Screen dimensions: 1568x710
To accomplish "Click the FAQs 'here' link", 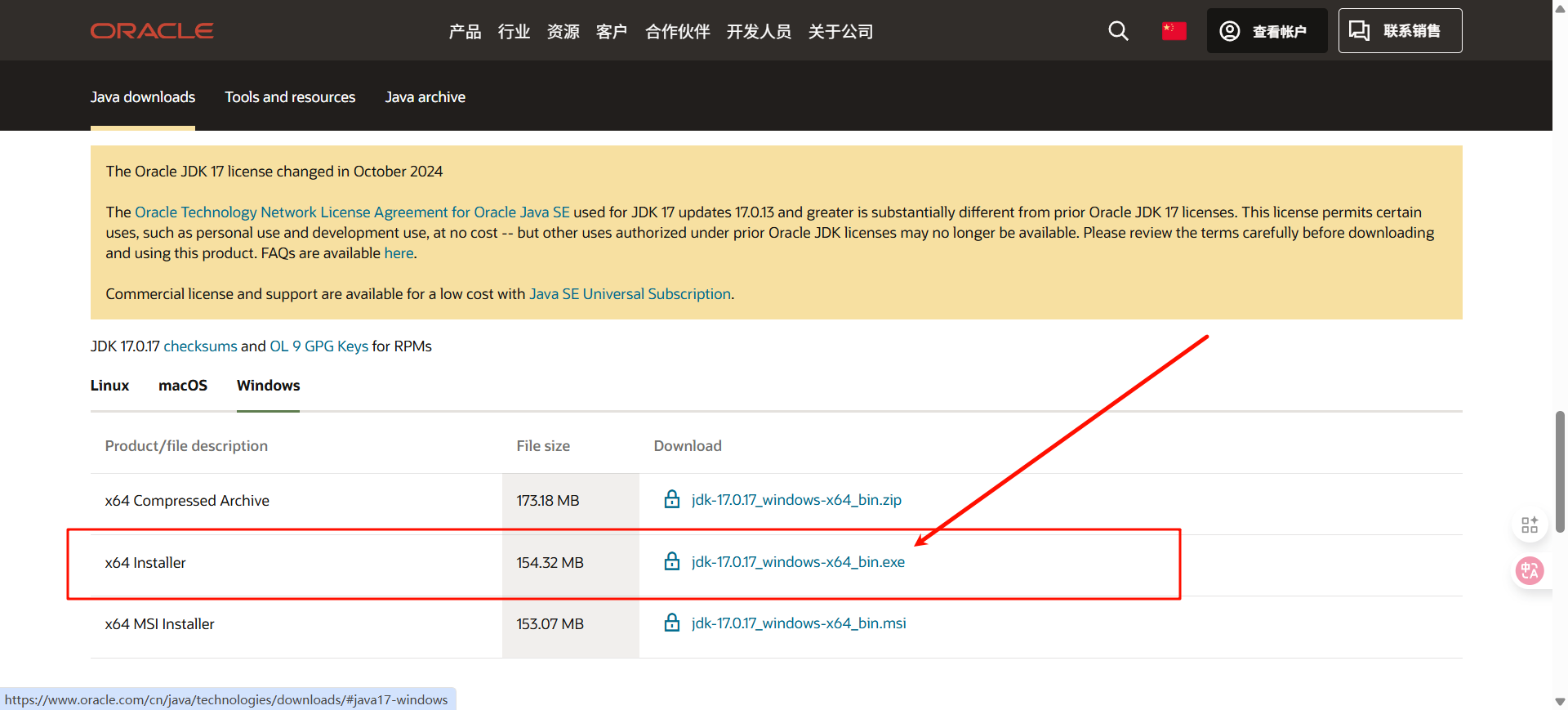I will click(x=399, y=253).
